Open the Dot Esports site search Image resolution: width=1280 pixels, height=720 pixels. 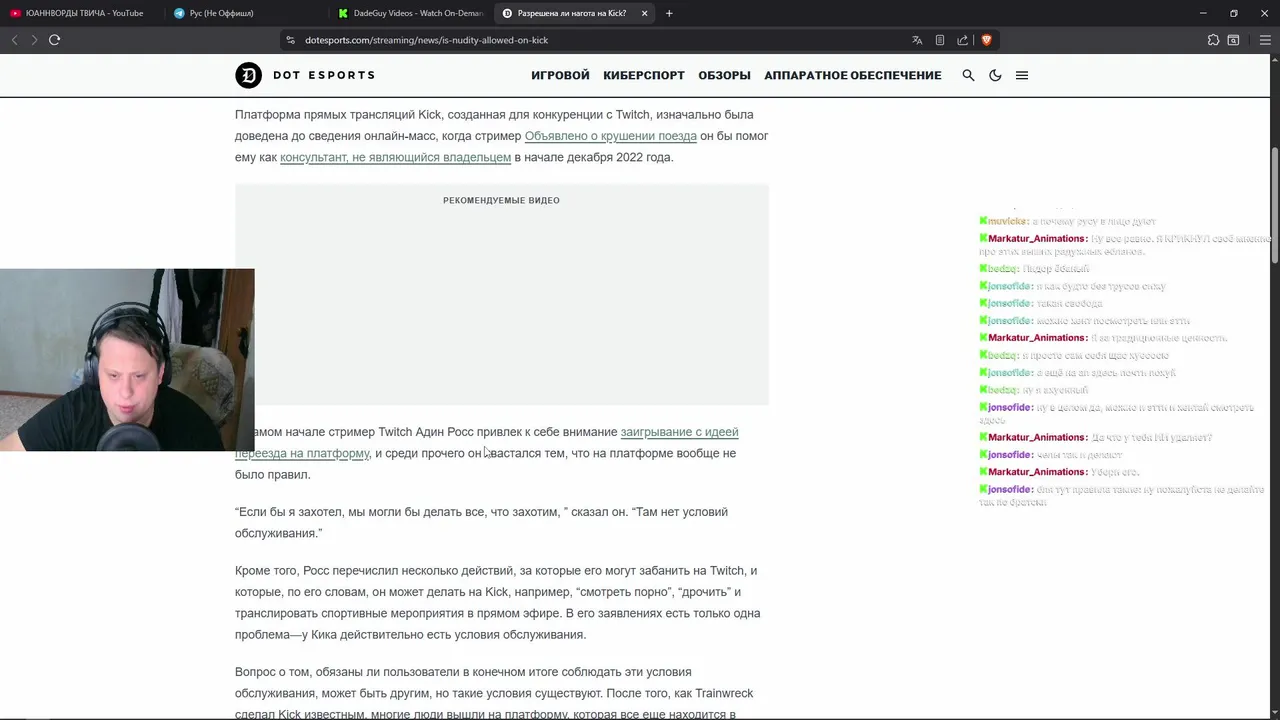pyautogui.click(x=968, y=75)
